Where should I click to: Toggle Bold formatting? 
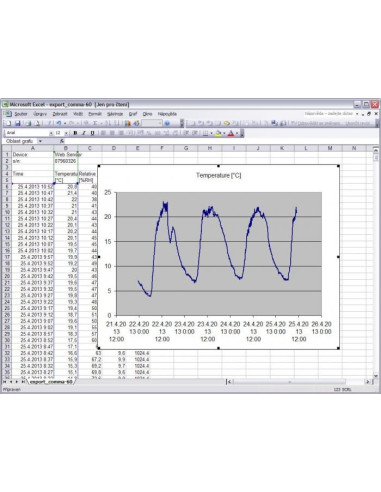tap(75, 133)
